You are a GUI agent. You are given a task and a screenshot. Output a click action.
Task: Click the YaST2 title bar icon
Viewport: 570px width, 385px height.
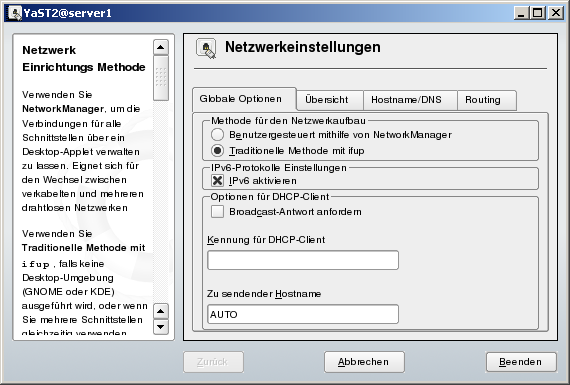[x=15, y=13]
